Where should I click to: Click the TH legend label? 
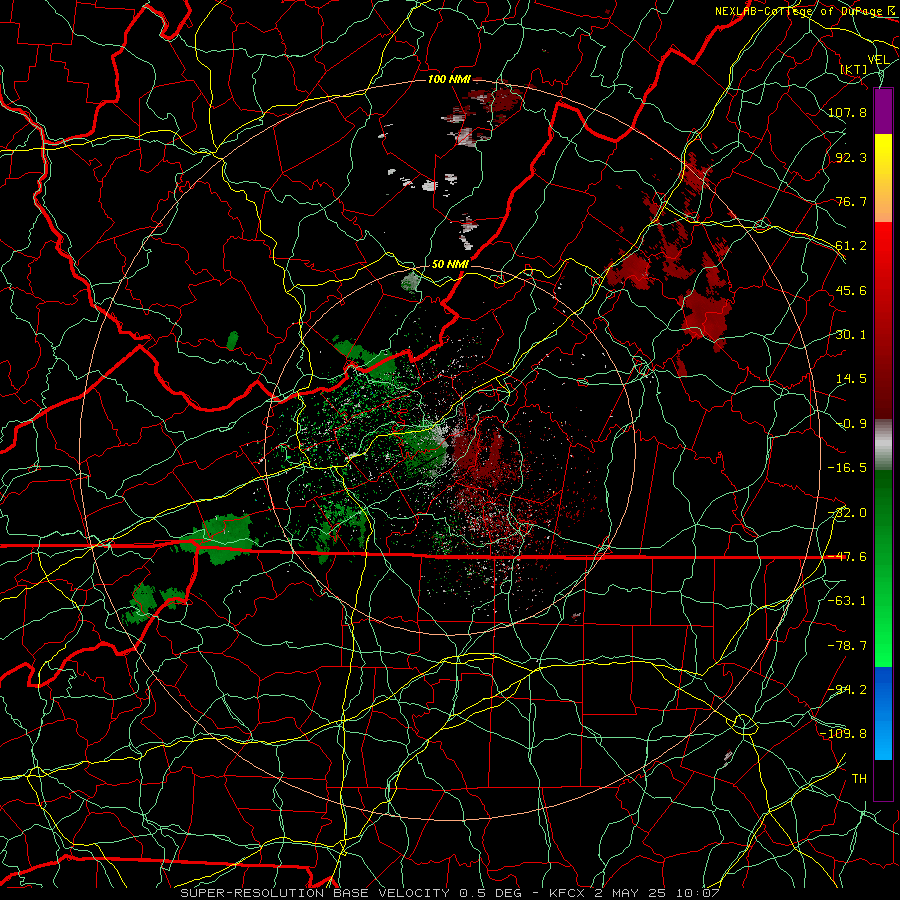(x=859, y=779)
